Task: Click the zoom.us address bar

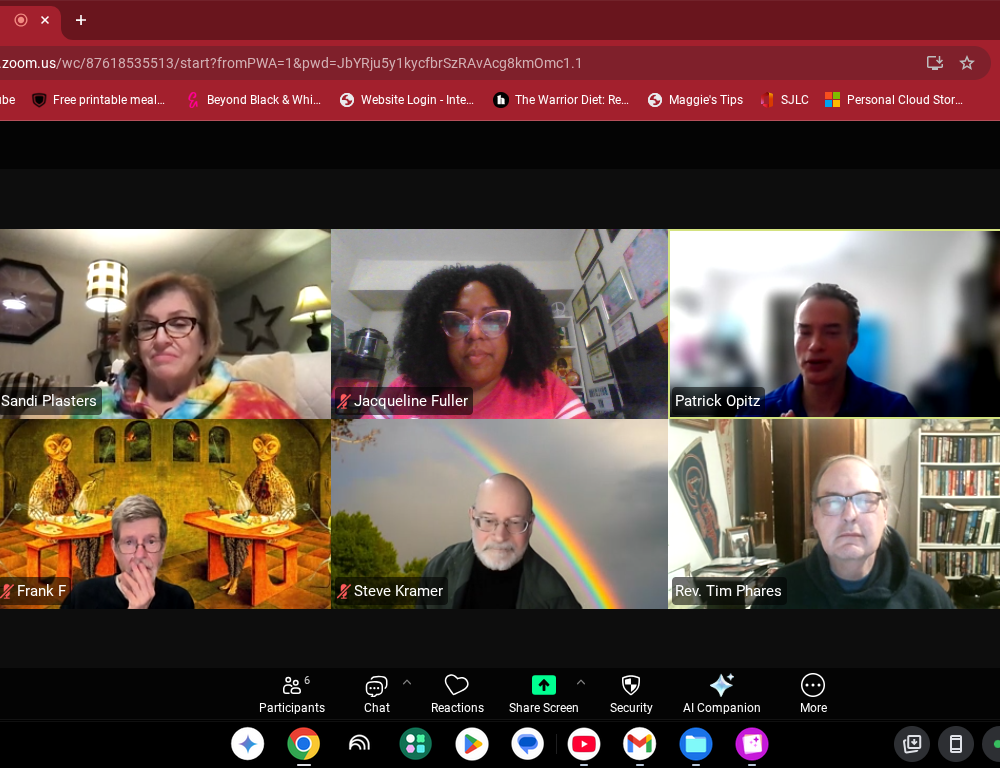Action: (400, 63)
